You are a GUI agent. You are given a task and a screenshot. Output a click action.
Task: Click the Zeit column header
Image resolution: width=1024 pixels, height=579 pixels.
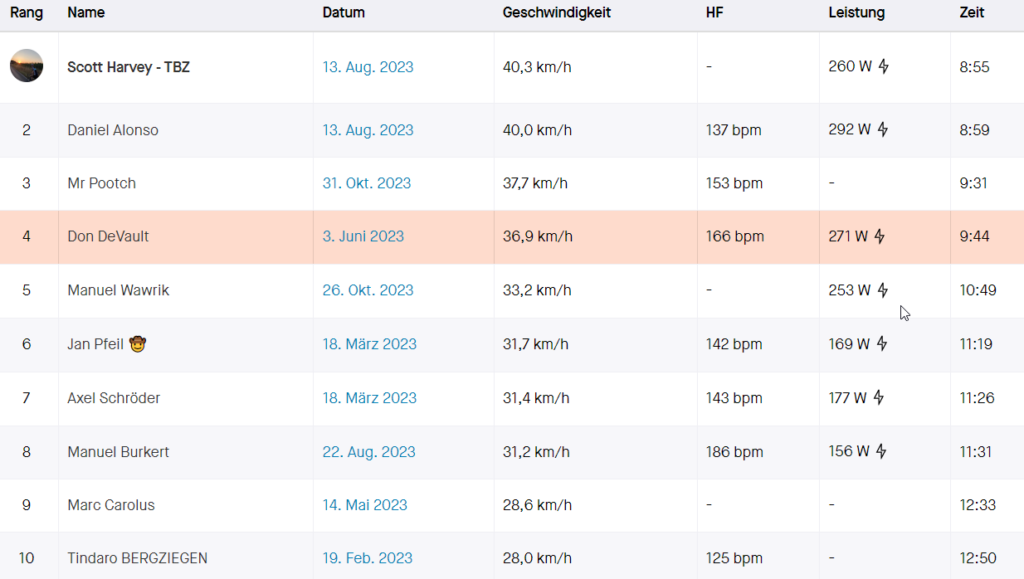pyautogui.click(x=971, y=13)
